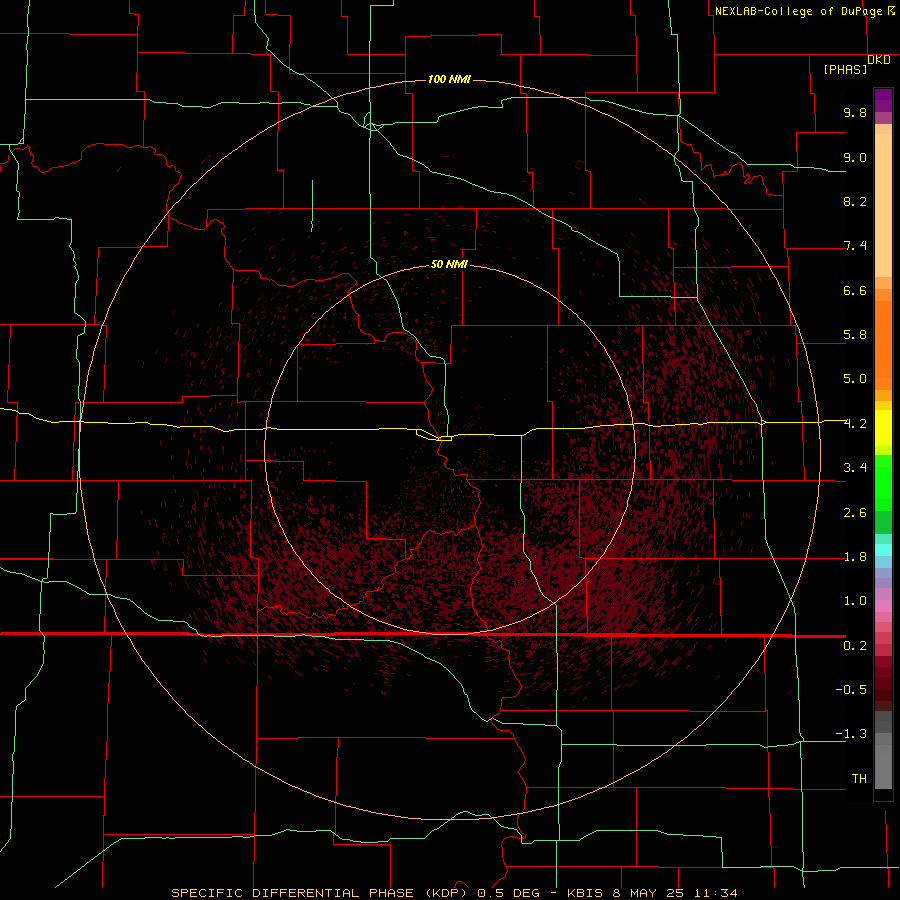Click the 1.8 scale value label
This screenshot has height=900, width=900.
[x=855, y=557]
